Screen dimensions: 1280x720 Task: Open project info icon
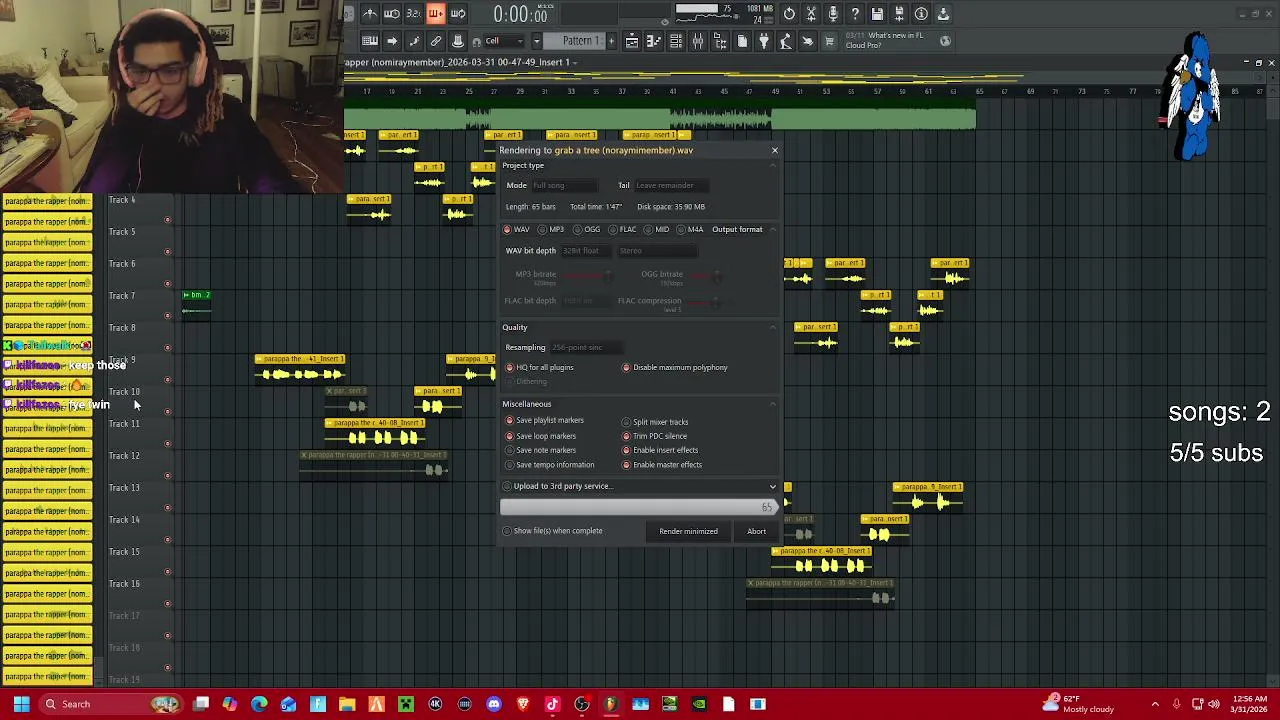[921, 14]
